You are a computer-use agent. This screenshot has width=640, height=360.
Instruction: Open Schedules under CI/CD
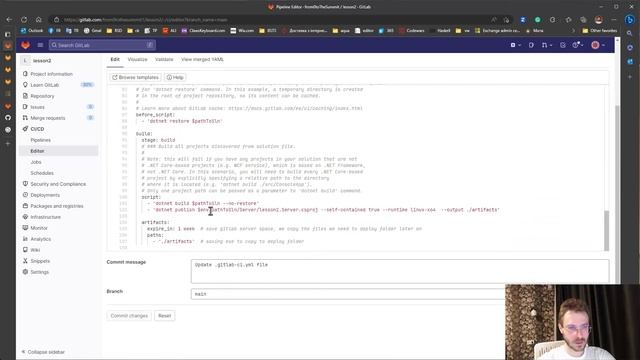click(42, 173)
